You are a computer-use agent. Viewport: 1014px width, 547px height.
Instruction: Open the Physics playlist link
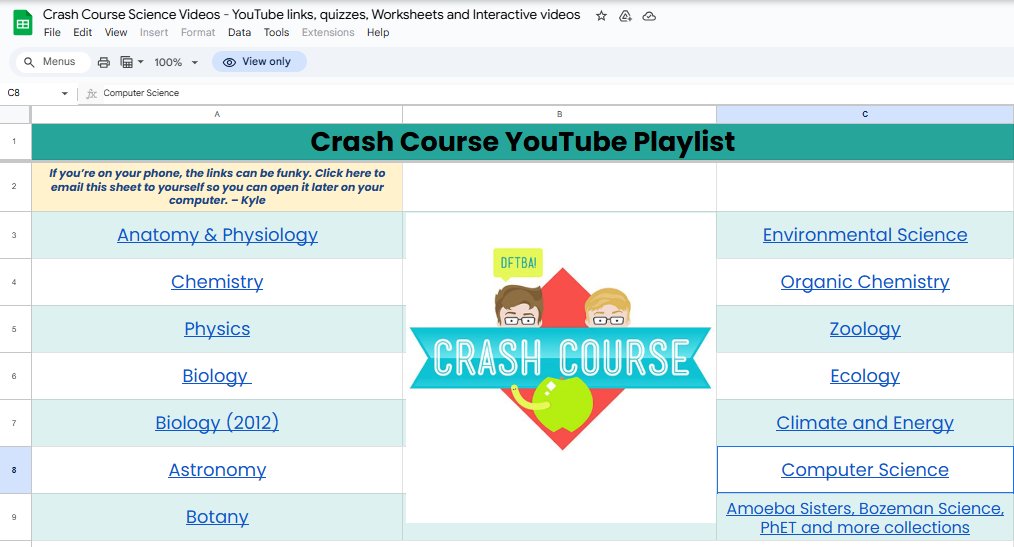pyautogui.click(x=217, y=328)
